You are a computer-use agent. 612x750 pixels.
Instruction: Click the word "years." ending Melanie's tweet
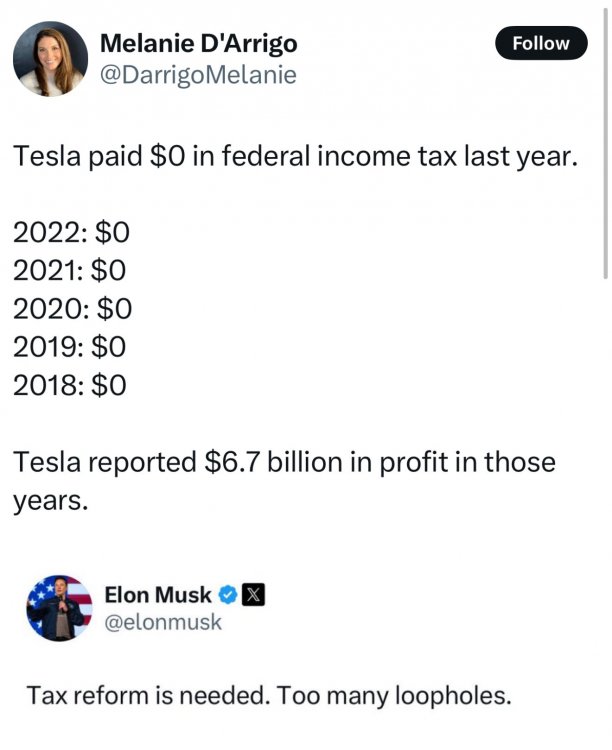pyautogui.click(x=50, y=500)
